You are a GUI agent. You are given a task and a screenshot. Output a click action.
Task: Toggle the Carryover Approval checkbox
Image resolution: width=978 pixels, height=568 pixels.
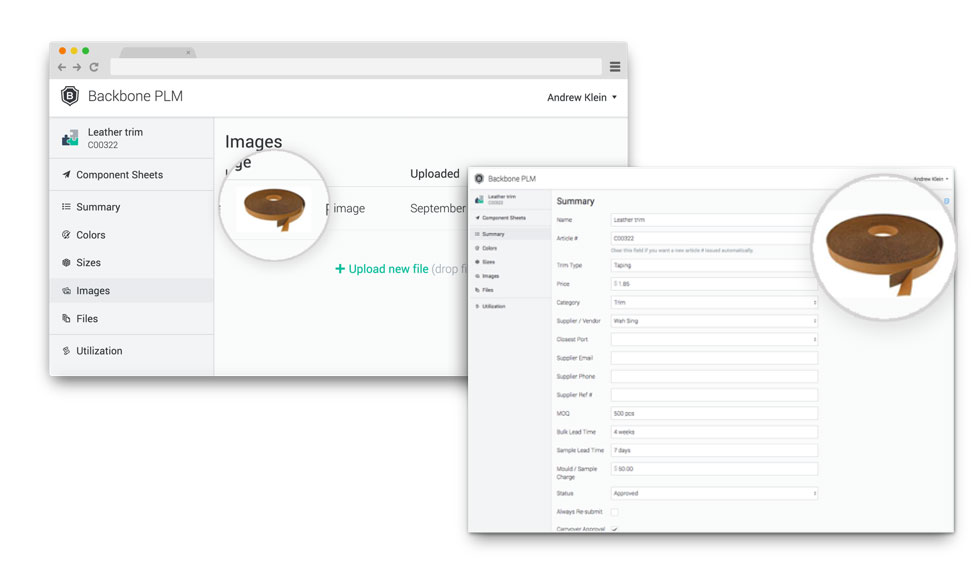(614, 529)
